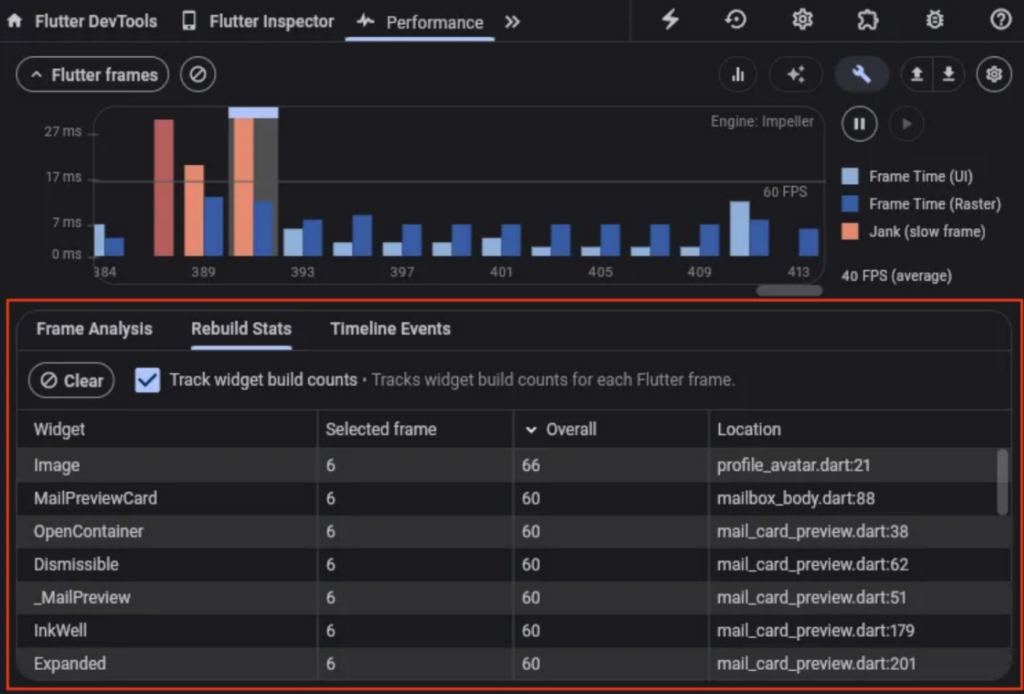Click the lightning bolt hot reload icon
Viewport: 1024px width, 694px height.
[671, 21]
